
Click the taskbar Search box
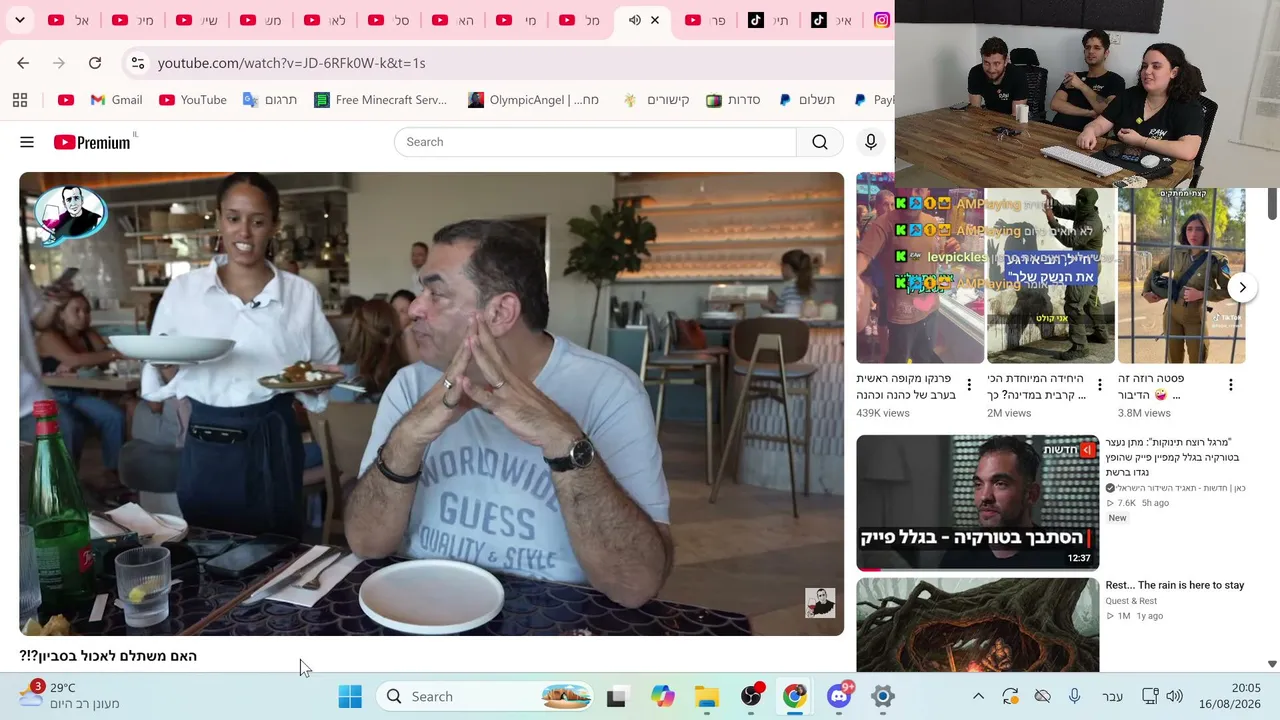485,697
